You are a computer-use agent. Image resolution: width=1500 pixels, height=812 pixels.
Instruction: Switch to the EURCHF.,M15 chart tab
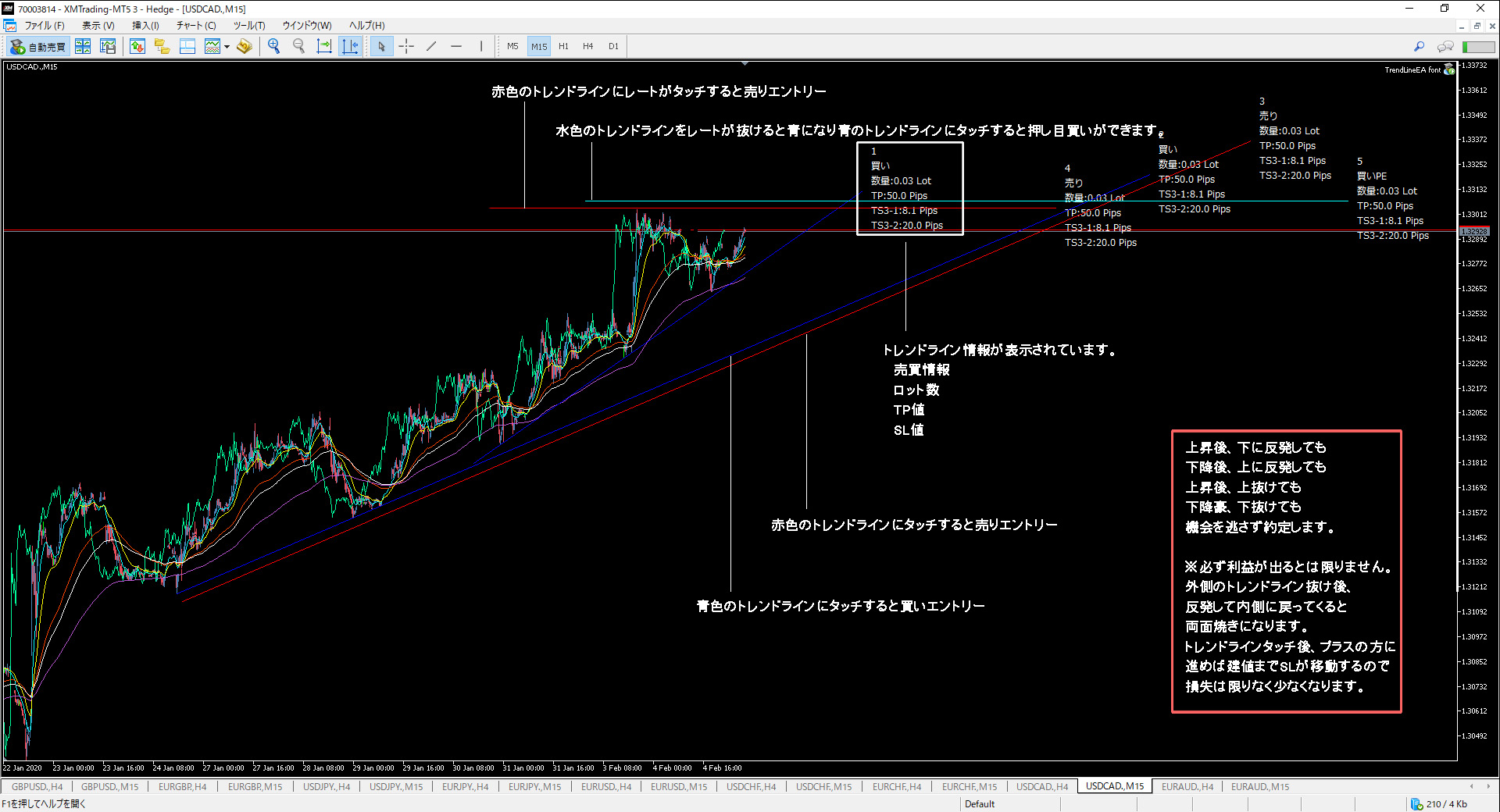coord(969,786)
